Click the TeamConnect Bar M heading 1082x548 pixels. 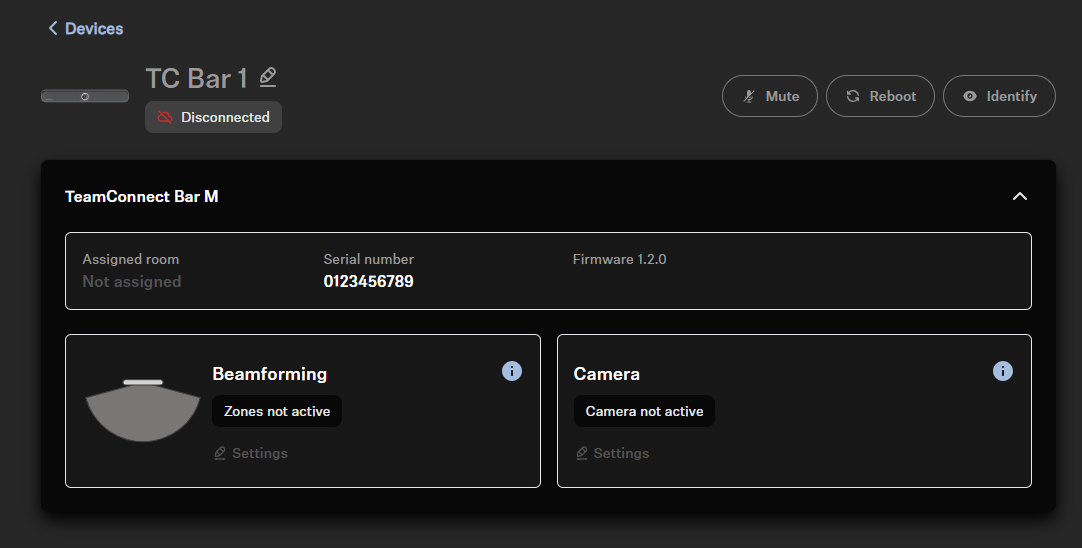coord(141,197)
